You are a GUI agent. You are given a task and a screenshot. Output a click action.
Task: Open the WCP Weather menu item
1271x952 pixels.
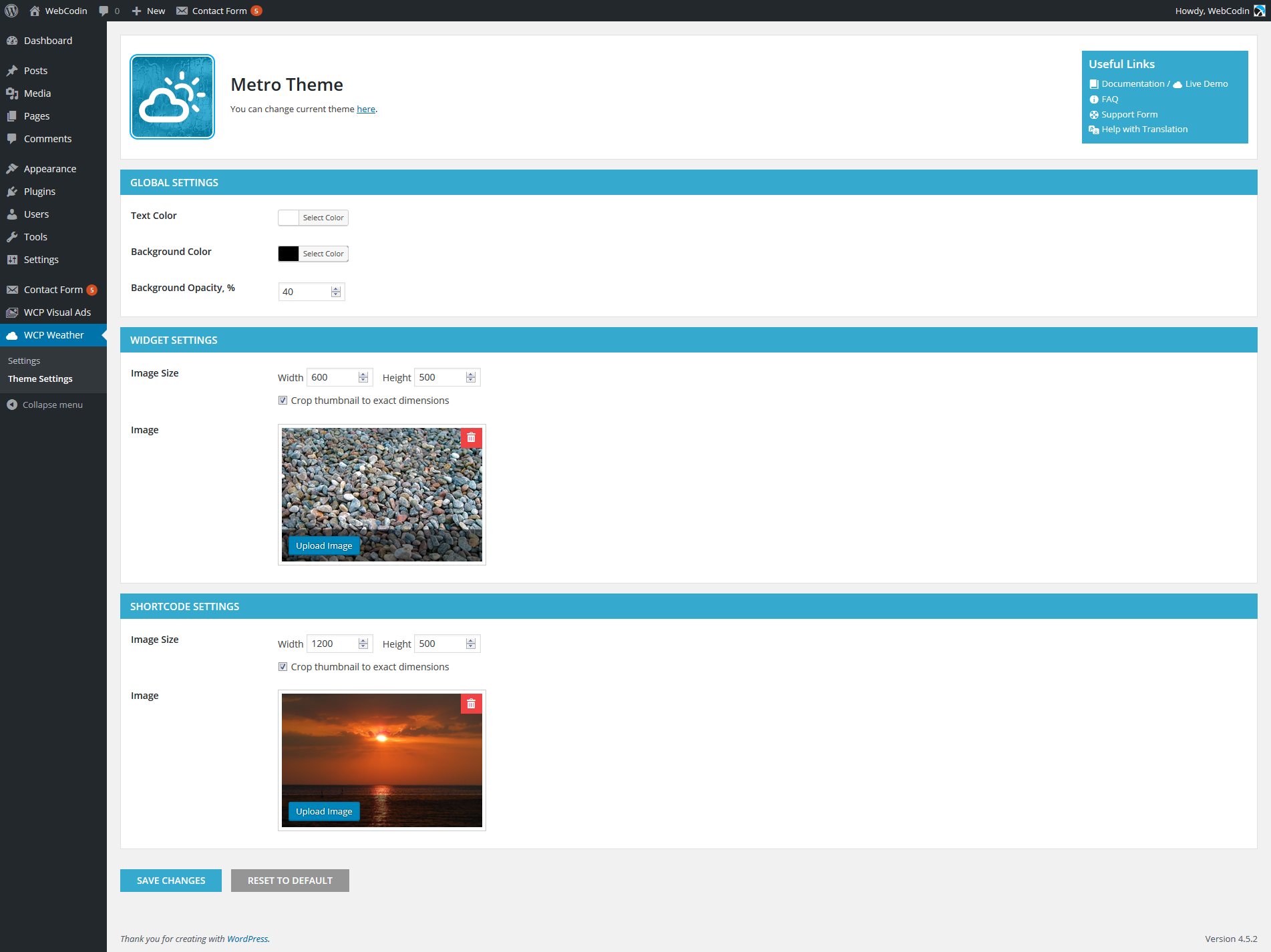tap(53, 335)
